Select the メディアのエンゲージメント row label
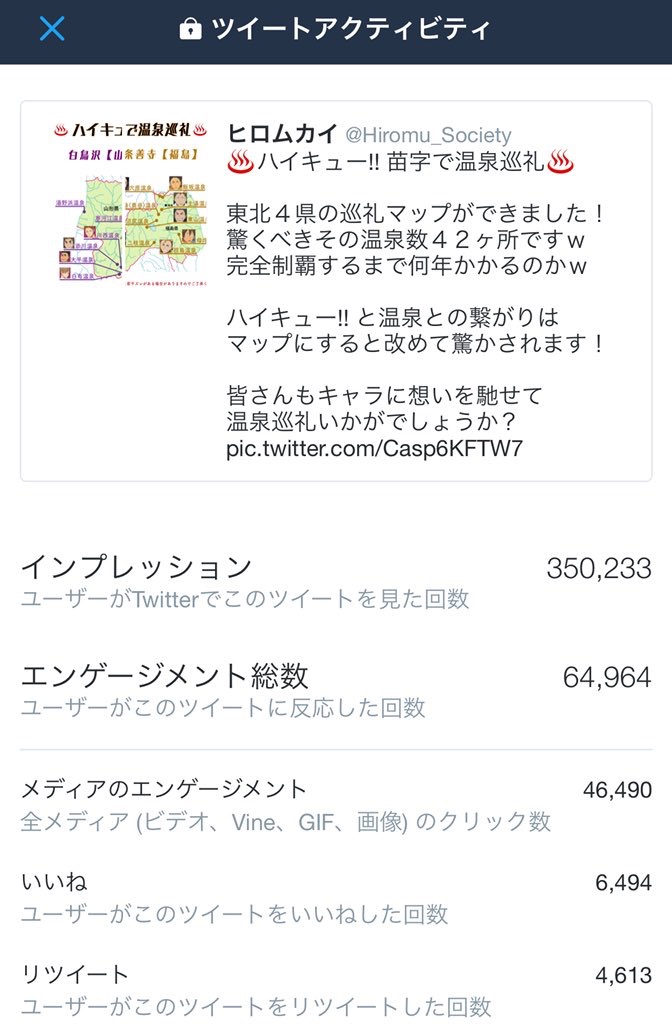This screenshot has width=672, height=1024. pyautogui.click(x=164, y=790)
